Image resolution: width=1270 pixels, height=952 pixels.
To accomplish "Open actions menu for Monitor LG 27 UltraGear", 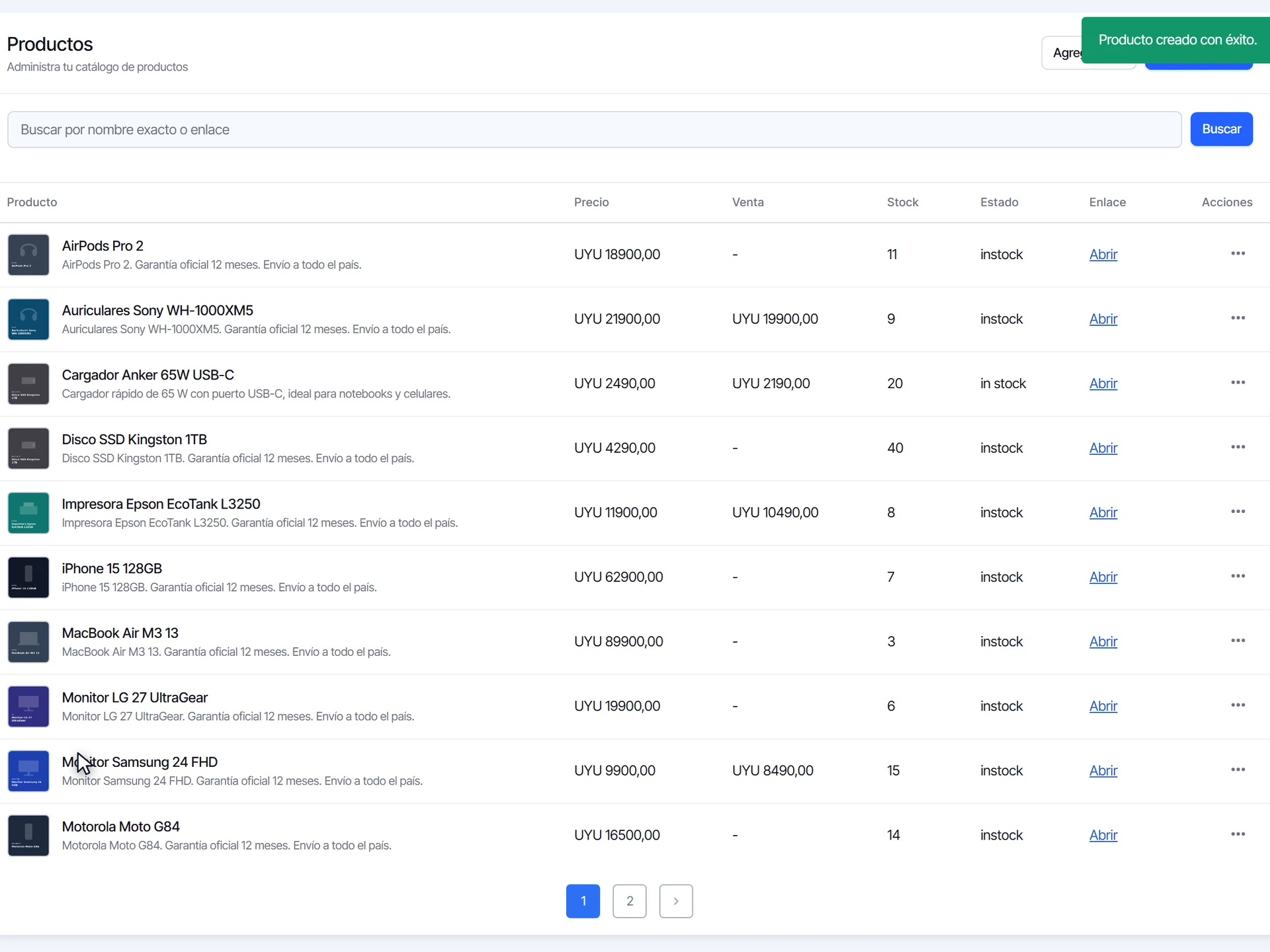I will pyautogui.click(x=1238, y=705).
